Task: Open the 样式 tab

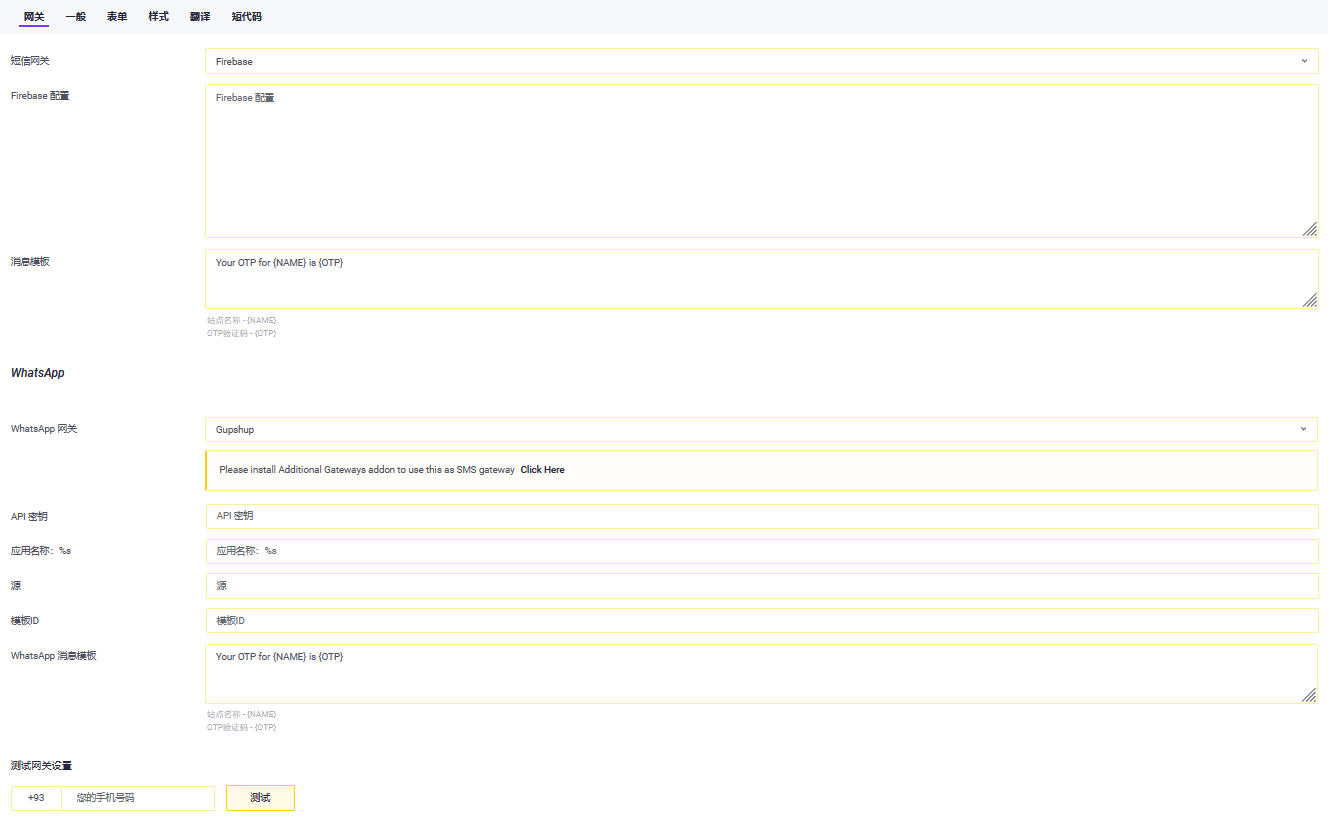Action: 158,17
